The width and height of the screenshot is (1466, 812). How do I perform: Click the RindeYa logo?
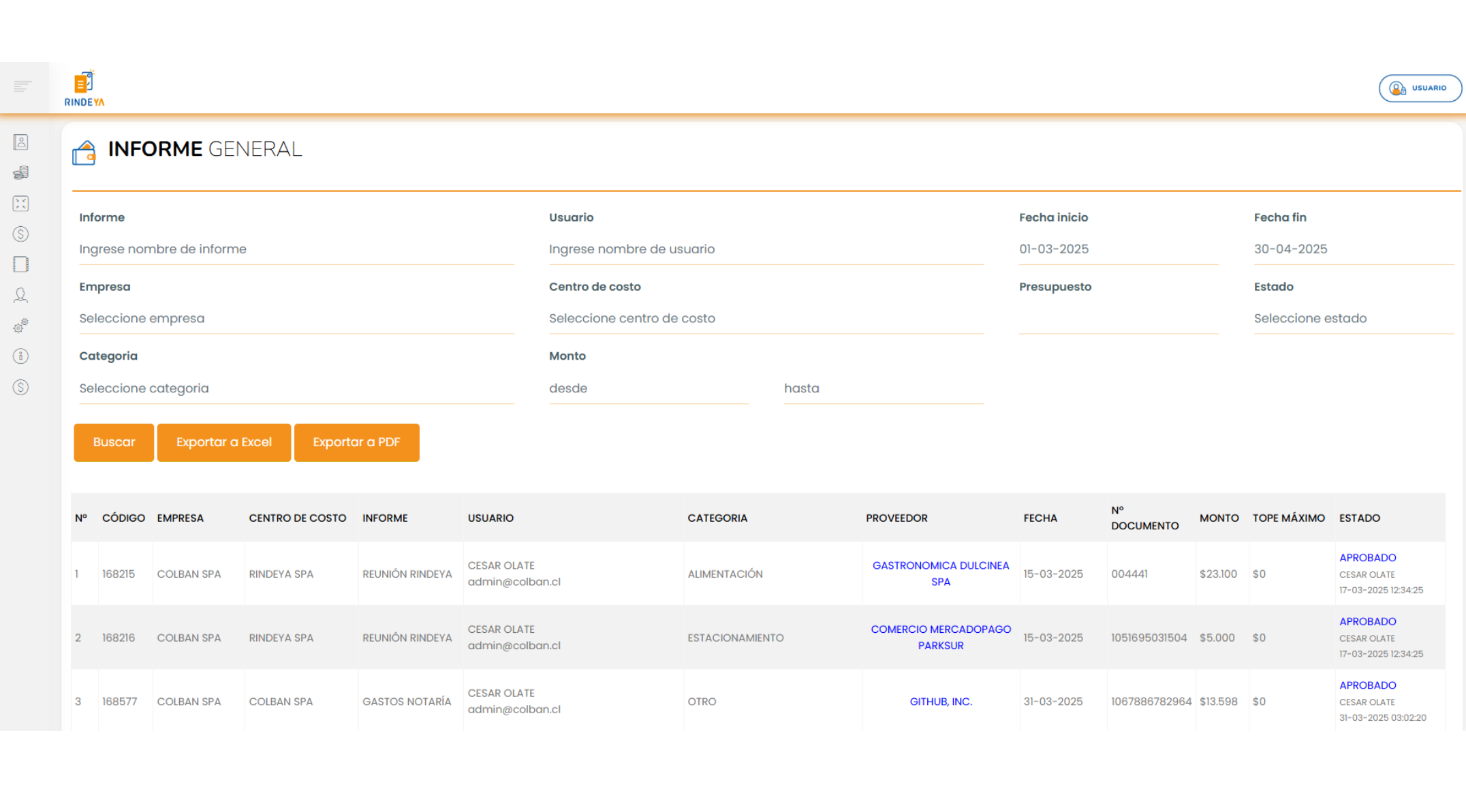point(84,89)
